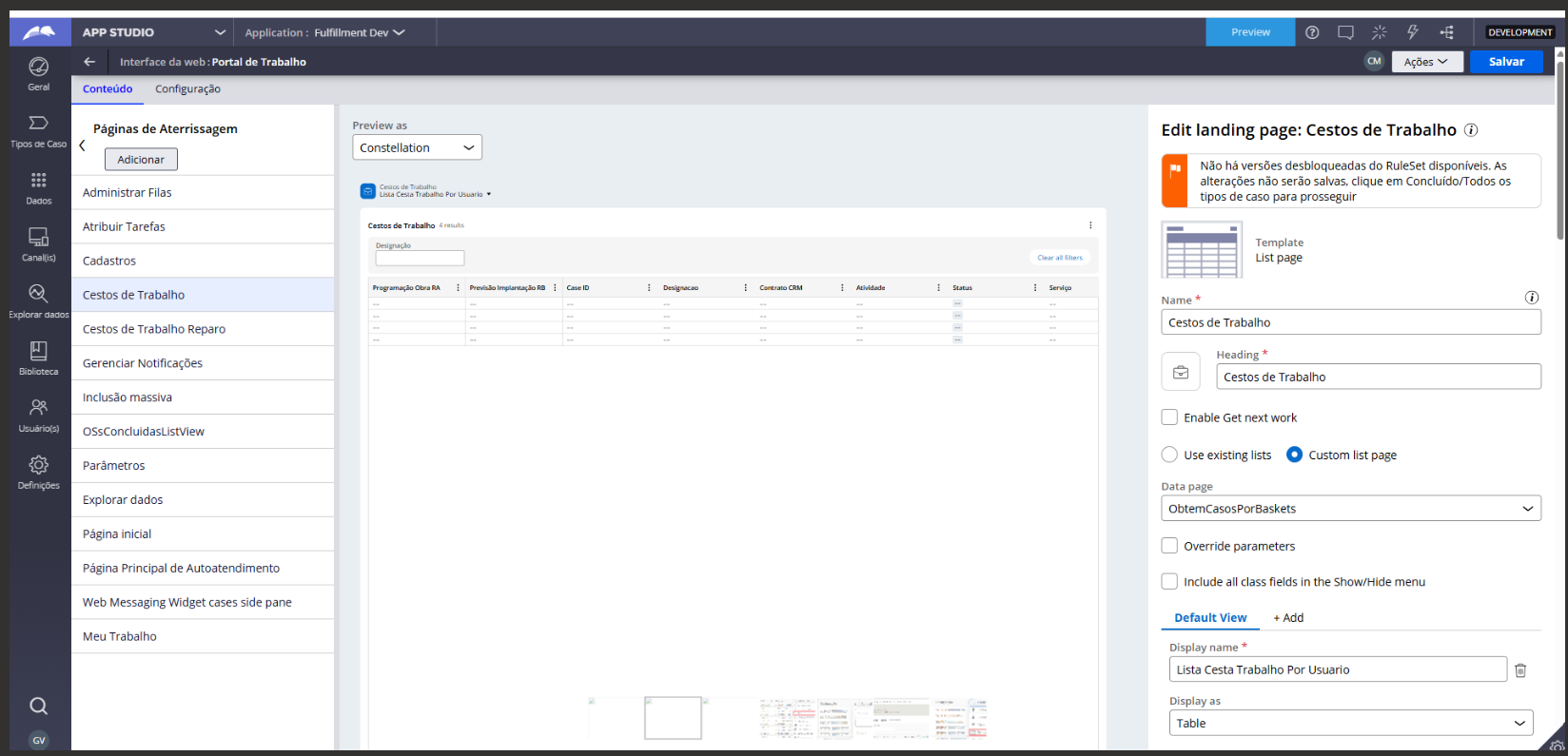Click the Adicionar button

pyautogui.click(x=141, y=160)
